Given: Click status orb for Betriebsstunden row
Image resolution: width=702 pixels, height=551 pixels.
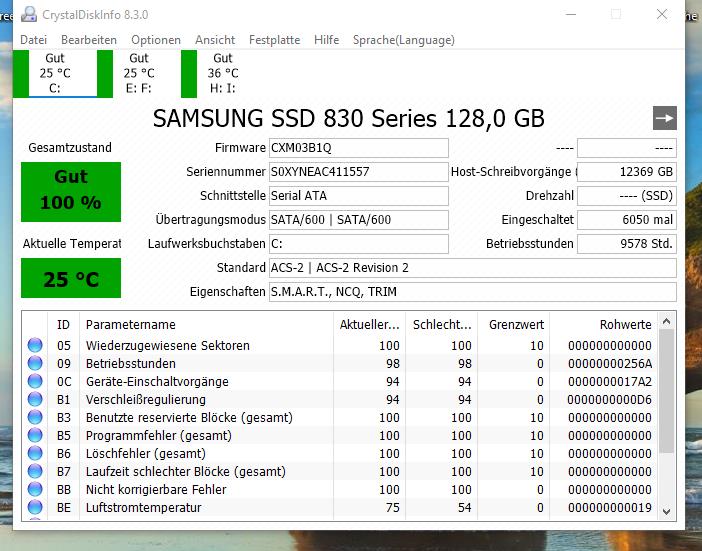Looking at the screenshot, I should pos(35,363).
